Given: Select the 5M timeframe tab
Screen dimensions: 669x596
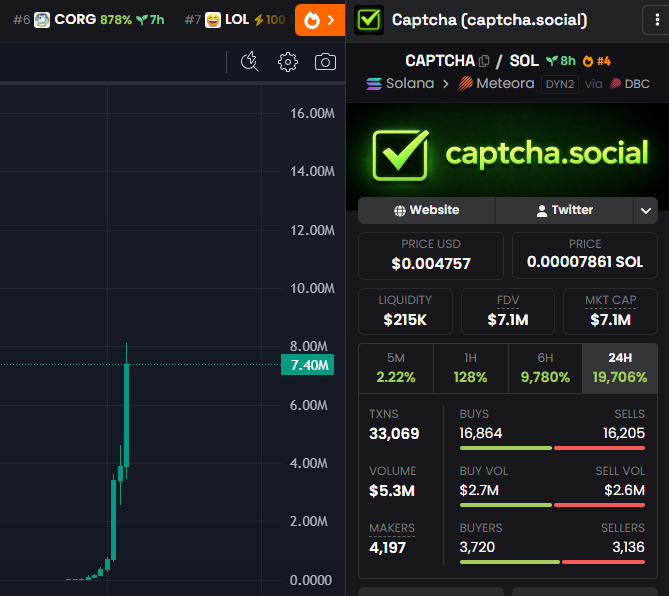Looking at the screenshot, I should pos(396,368).
